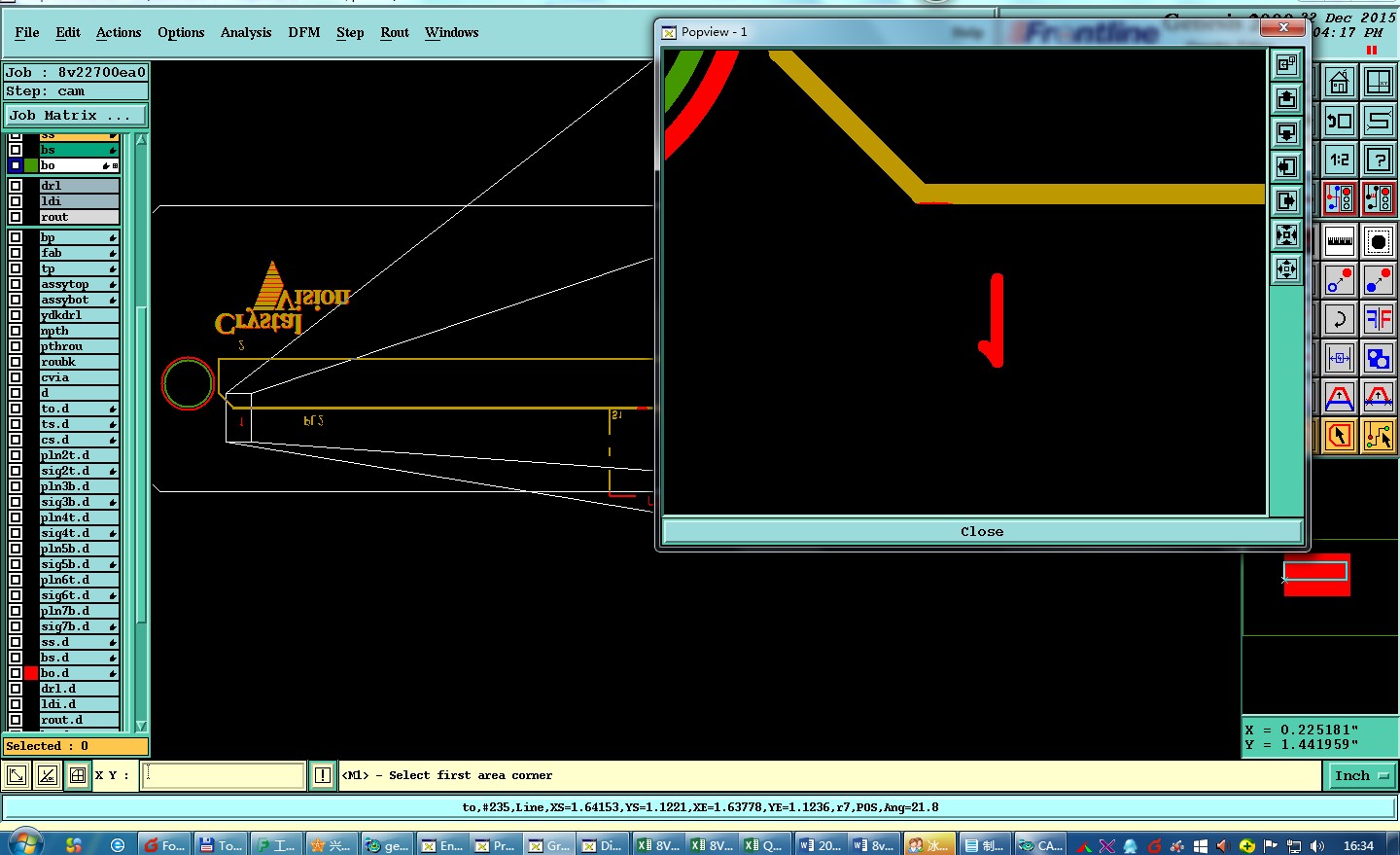Toggle the npth layer checkbox
Screen dimensions: 1400x855
point(16,331)
